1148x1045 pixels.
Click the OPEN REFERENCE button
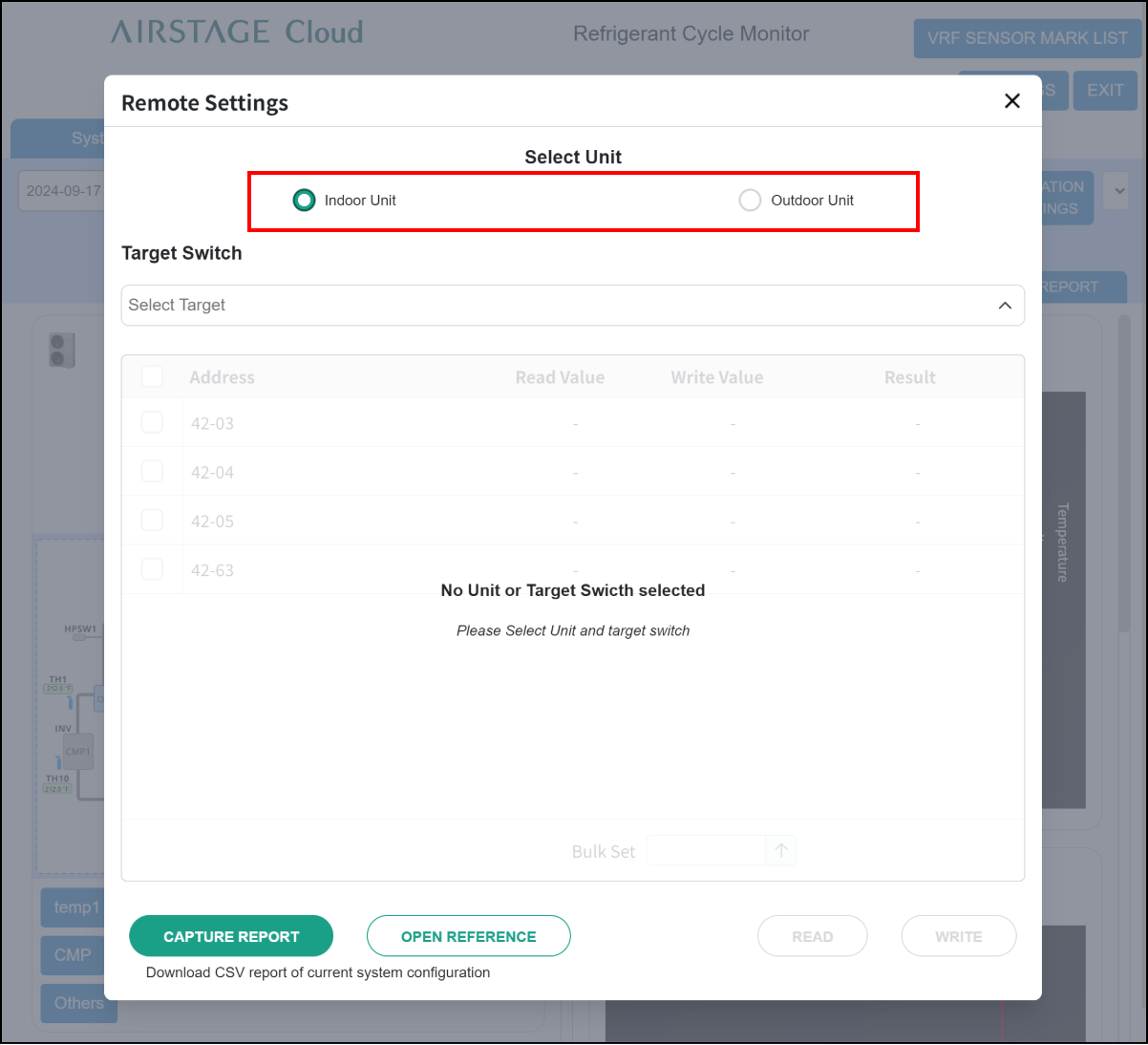468,936
